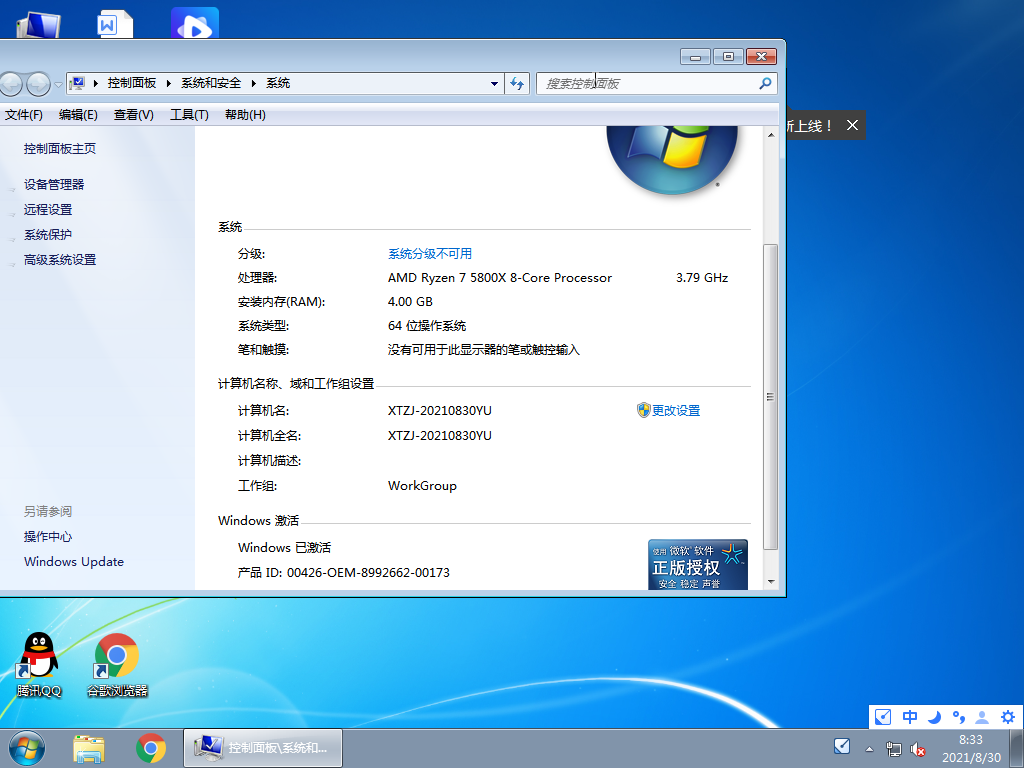
Task: Open Chrome from the taskbar
Action: pos(152,747)
